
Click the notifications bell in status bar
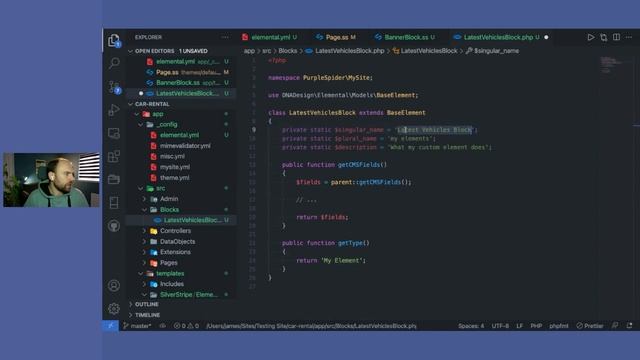pos(629,326)
